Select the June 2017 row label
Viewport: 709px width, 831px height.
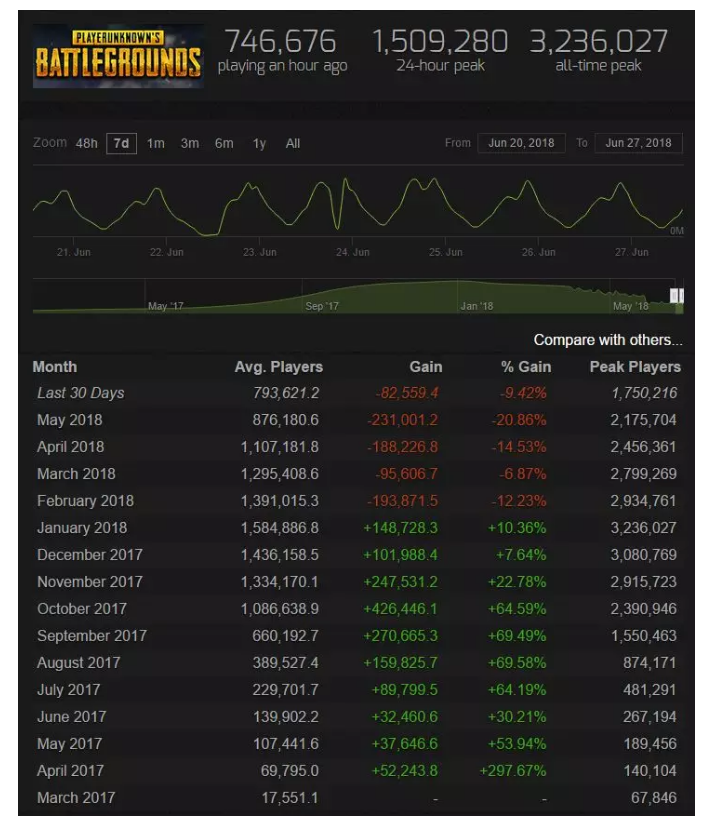click(72, 717)
